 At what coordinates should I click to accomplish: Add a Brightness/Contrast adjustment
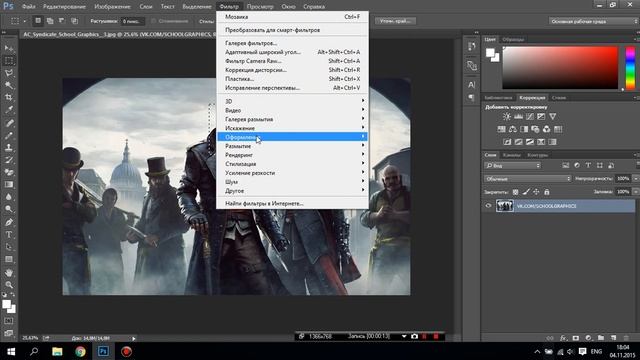507,116
